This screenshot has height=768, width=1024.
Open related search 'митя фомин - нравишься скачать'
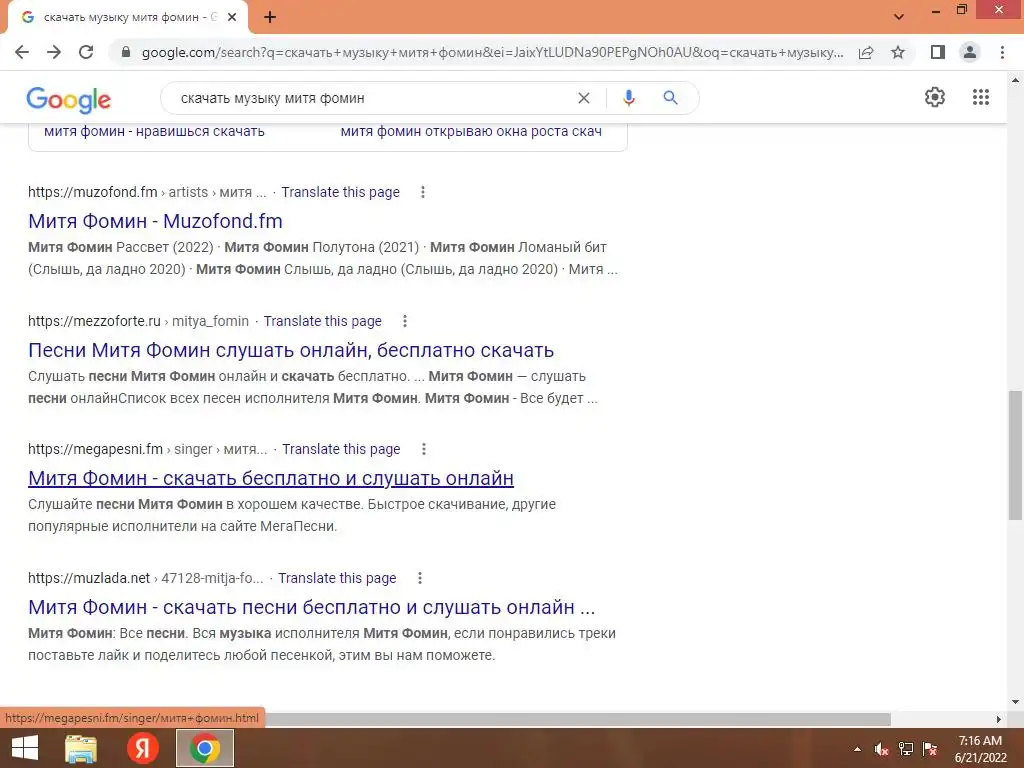click(x=154, y=131)
